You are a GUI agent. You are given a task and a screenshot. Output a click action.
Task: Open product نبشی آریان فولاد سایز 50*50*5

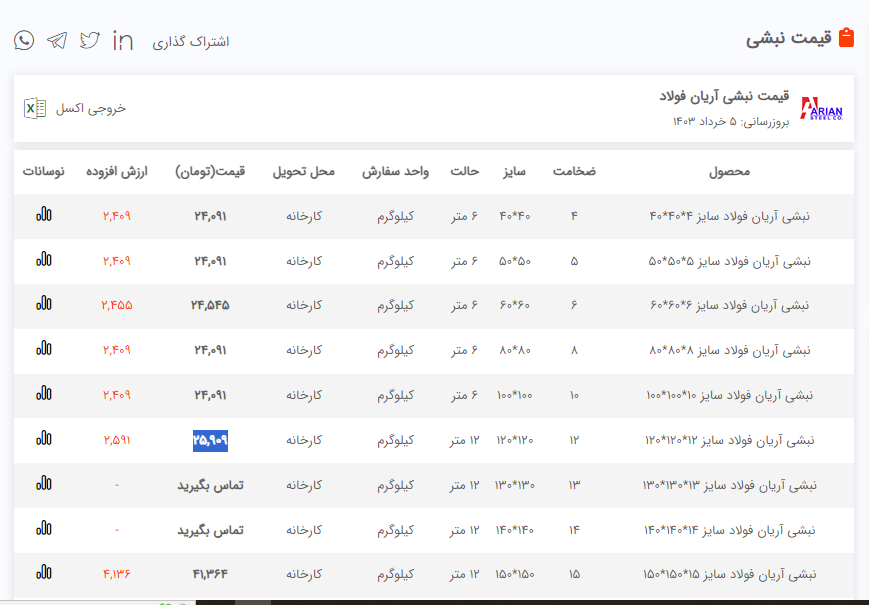(x=730, y=261)
